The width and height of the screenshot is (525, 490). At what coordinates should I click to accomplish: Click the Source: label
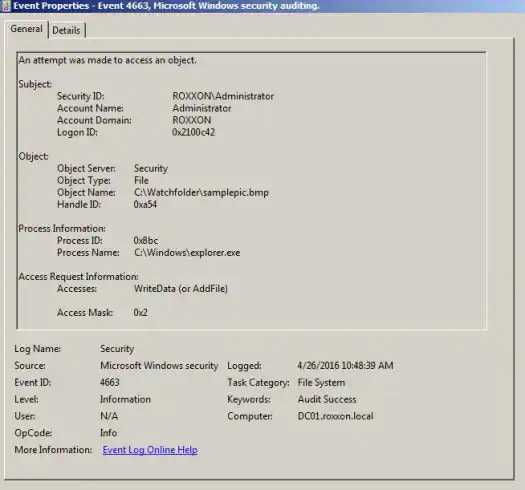point(30,366)
